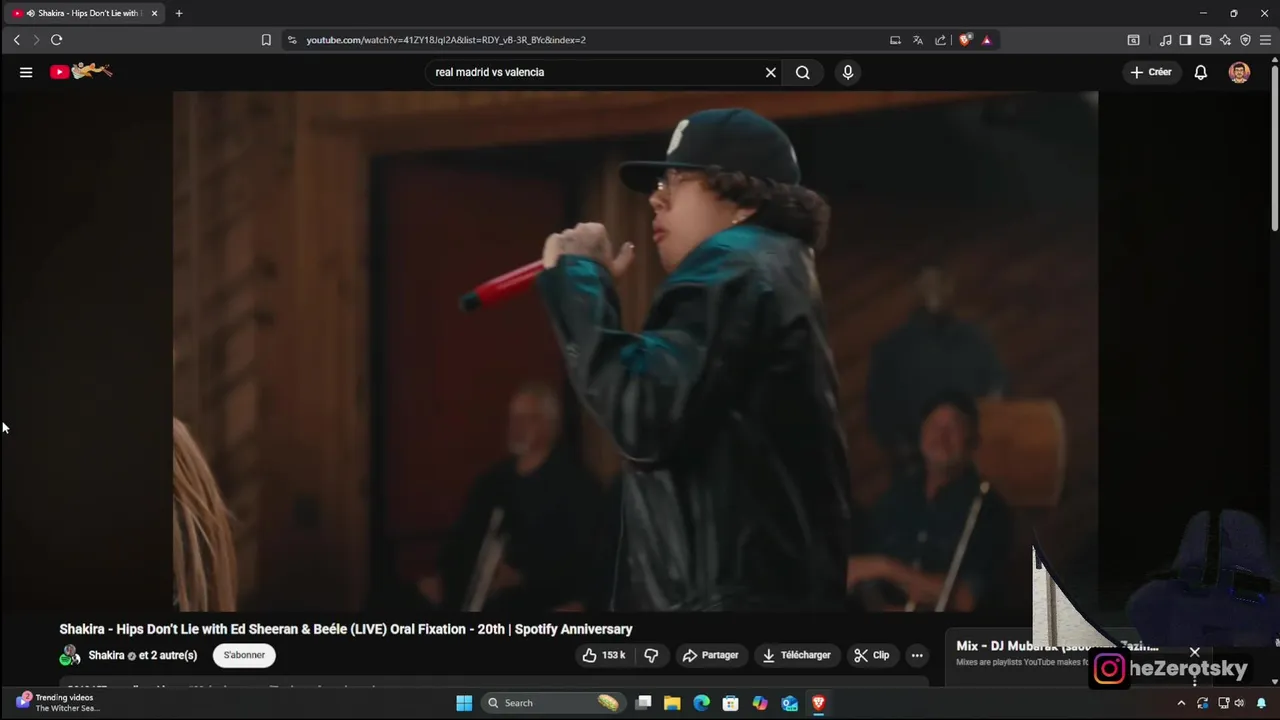
Task: Dislike the video
Action: pos(651,655)
